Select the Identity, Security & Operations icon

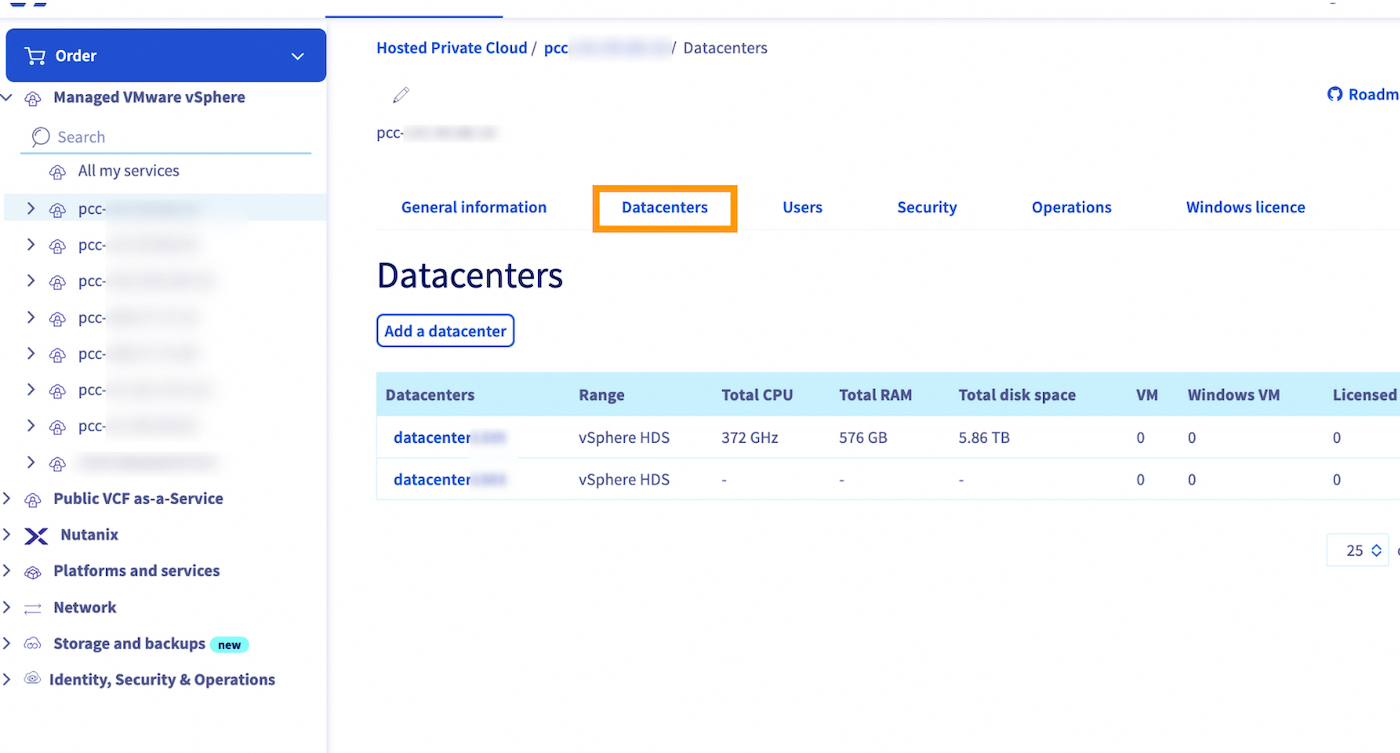coord(32,679)
